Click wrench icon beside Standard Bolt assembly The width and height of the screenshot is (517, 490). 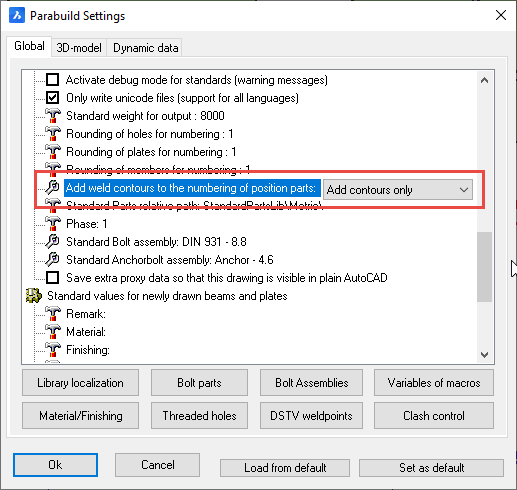[53, 242]
